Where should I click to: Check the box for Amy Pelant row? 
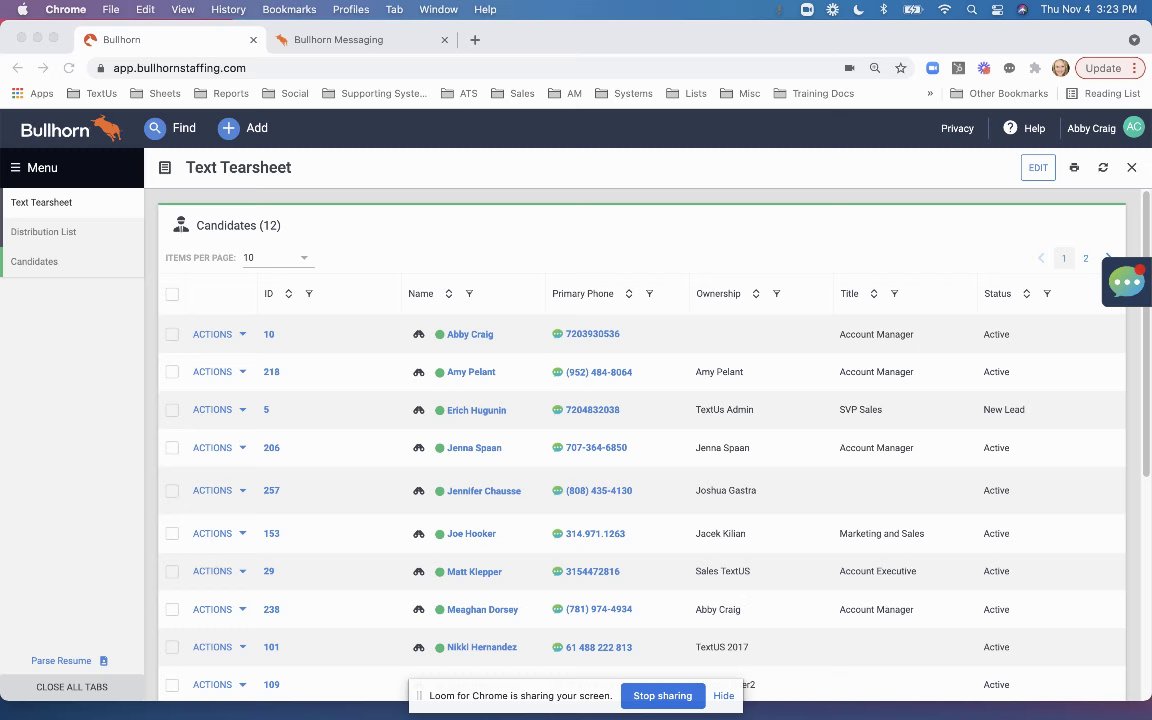point(172,372)
